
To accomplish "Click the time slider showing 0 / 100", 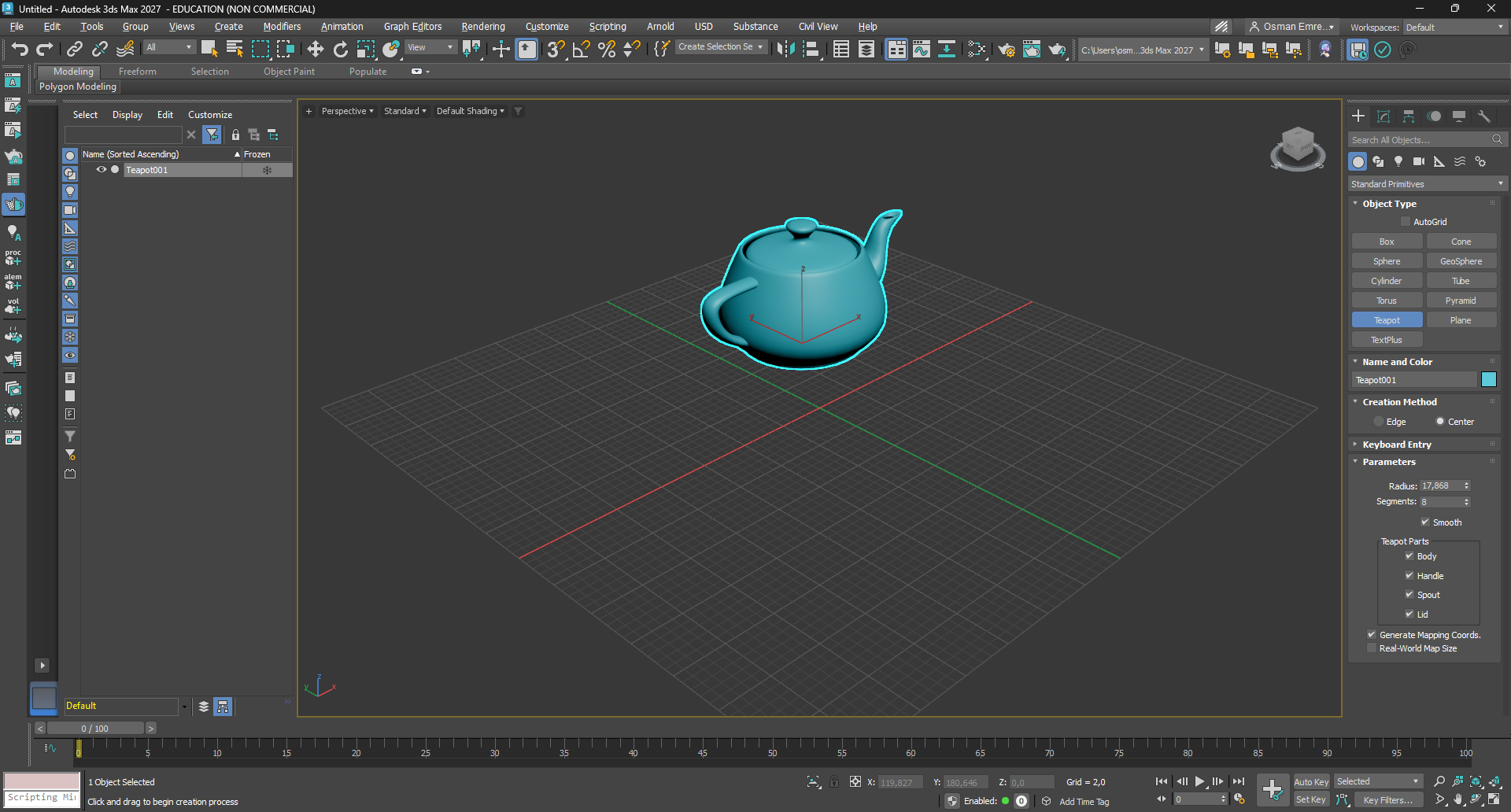I will [95, 729].
